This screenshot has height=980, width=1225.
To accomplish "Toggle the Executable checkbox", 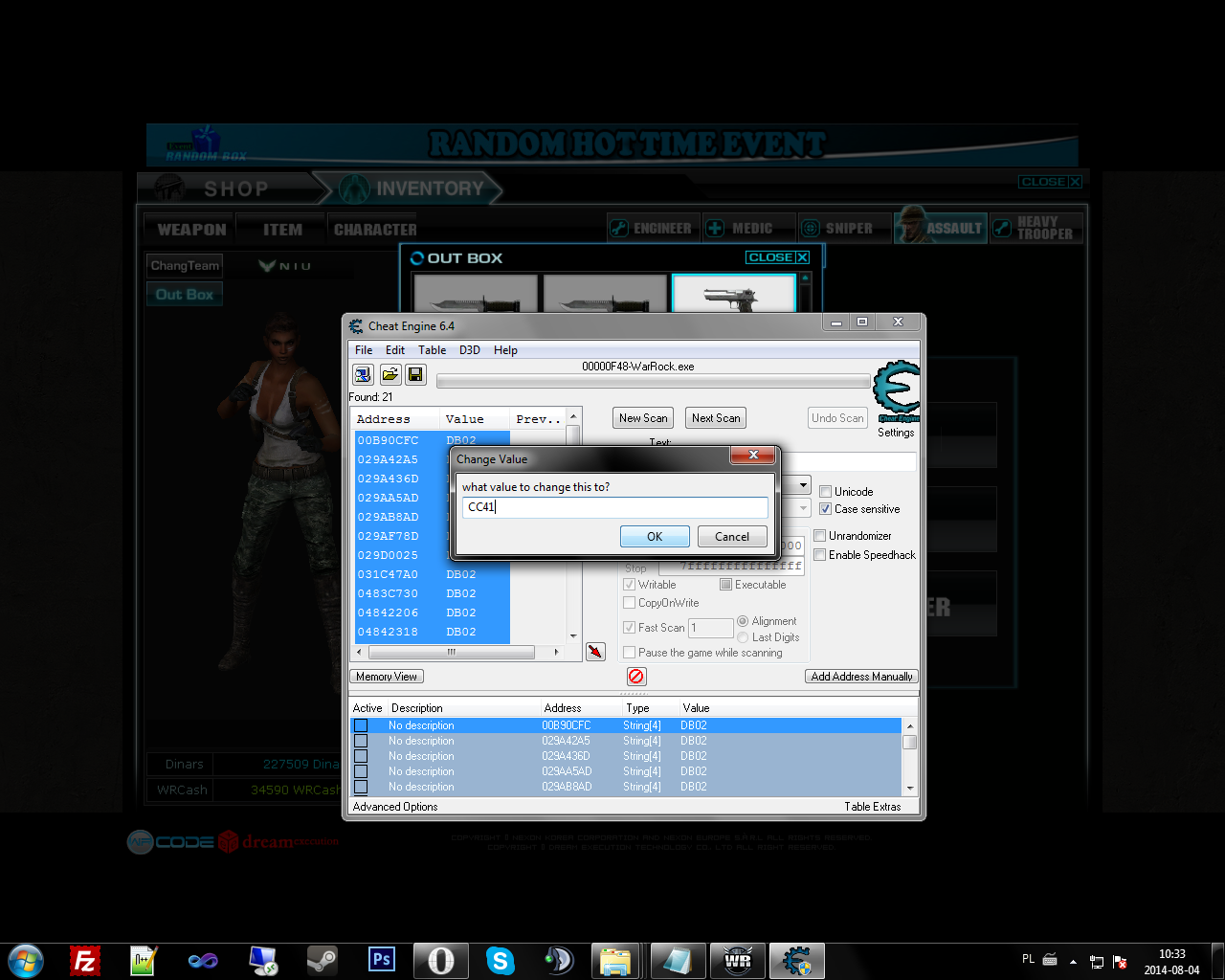I will point(725,585).
